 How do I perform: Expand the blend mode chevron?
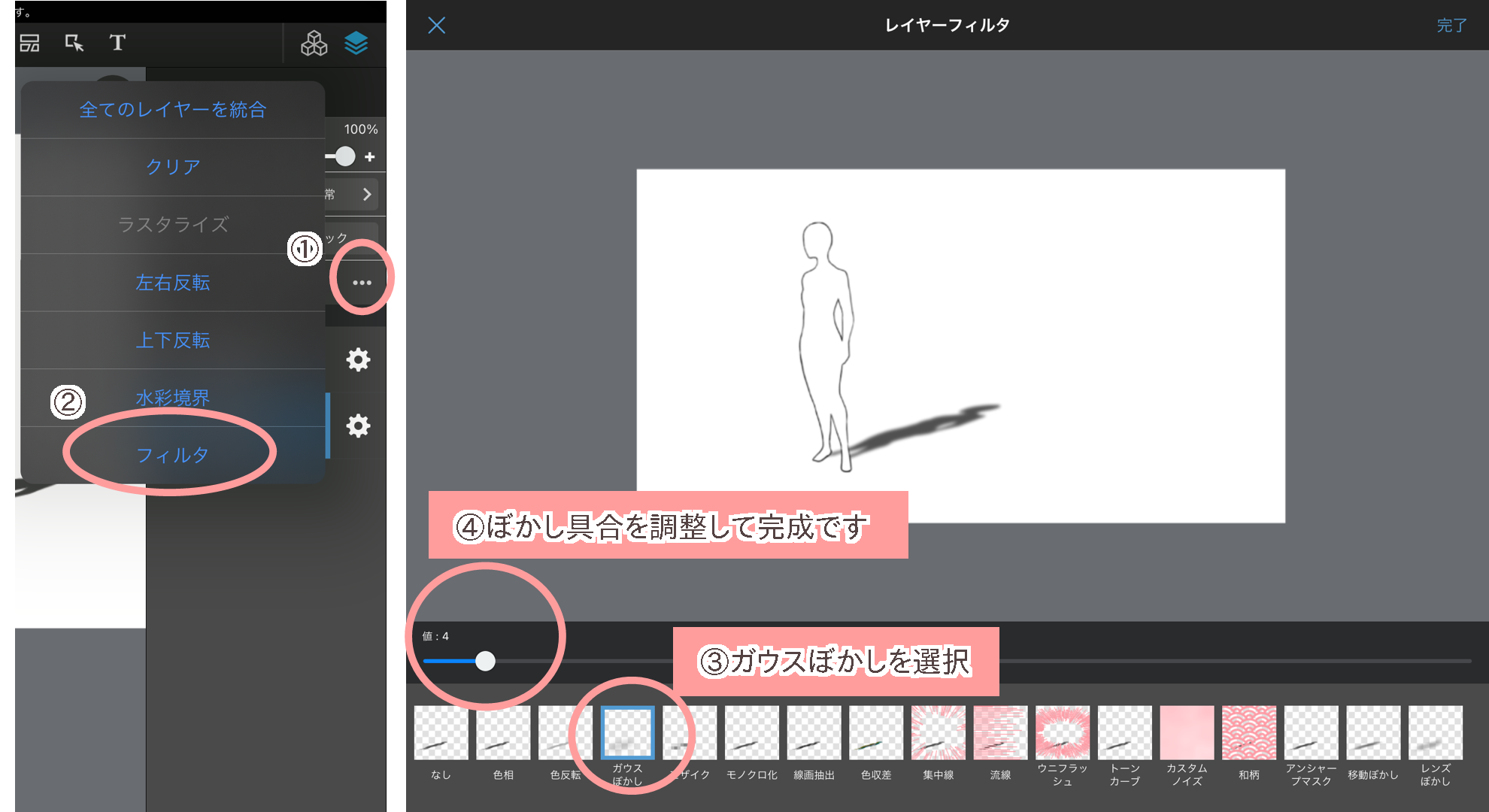(367, 194)
